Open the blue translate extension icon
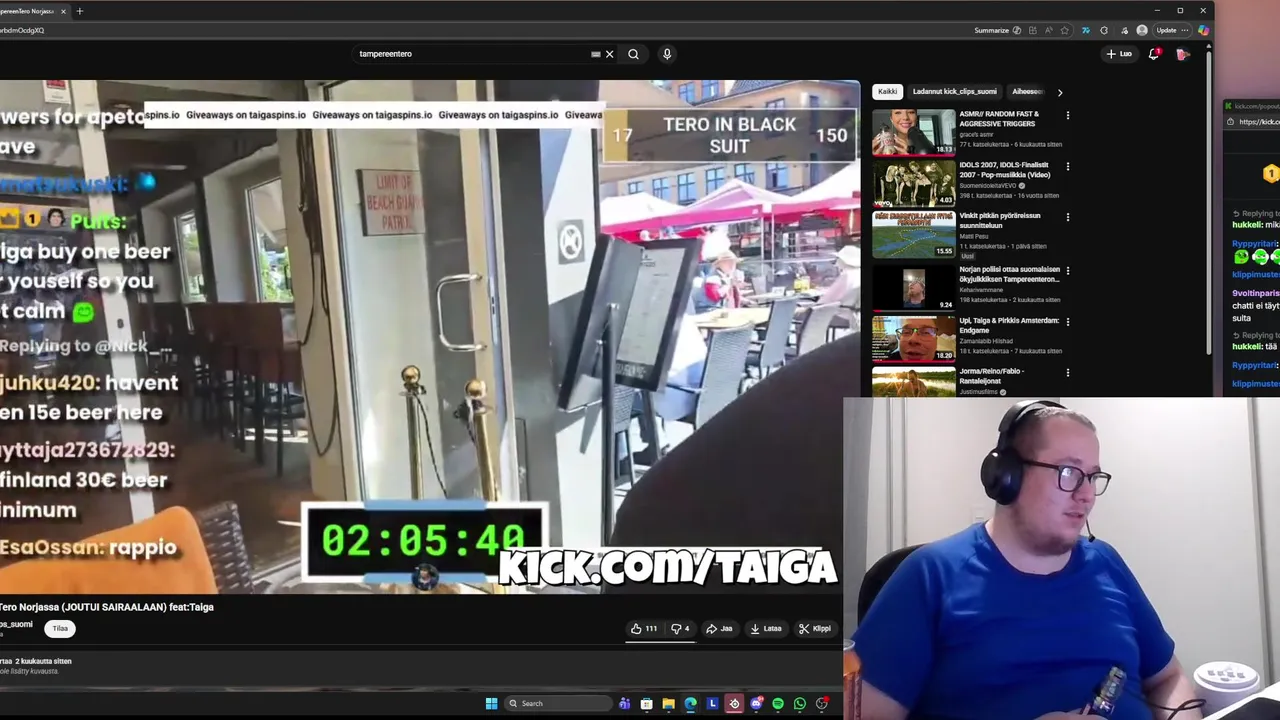This screenshot has width=1280, height=720. click(x=1086, y=30)
